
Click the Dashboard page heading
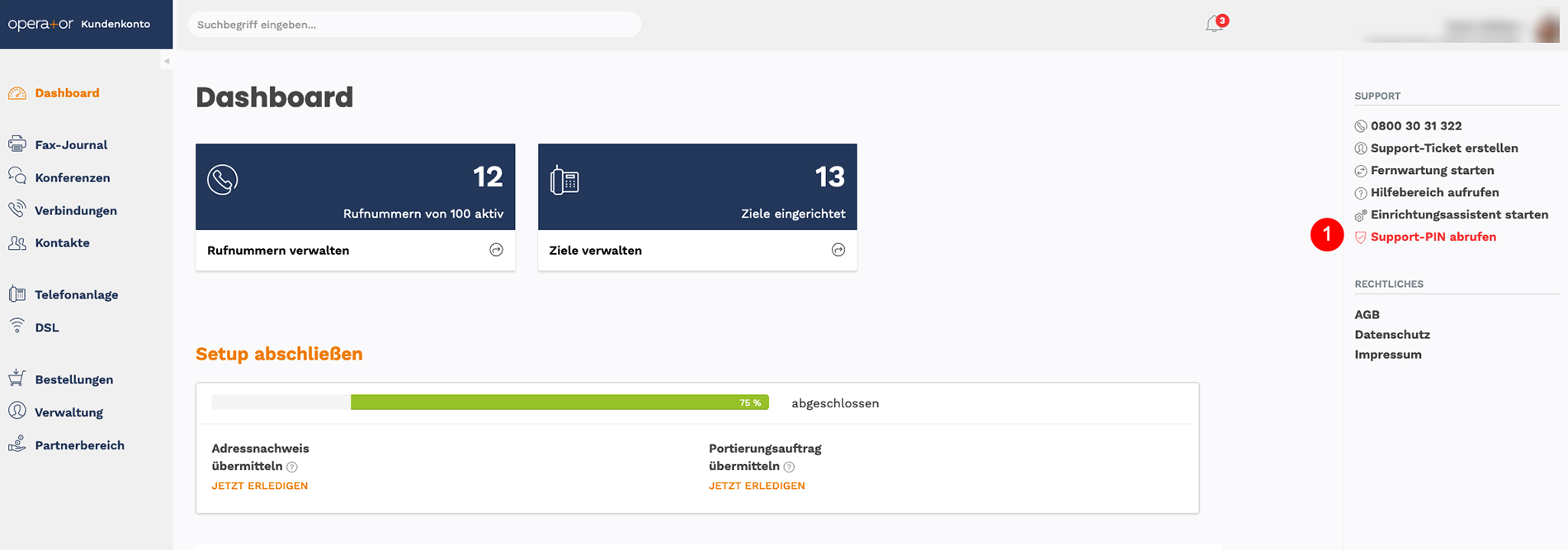(x=274, y=97)
